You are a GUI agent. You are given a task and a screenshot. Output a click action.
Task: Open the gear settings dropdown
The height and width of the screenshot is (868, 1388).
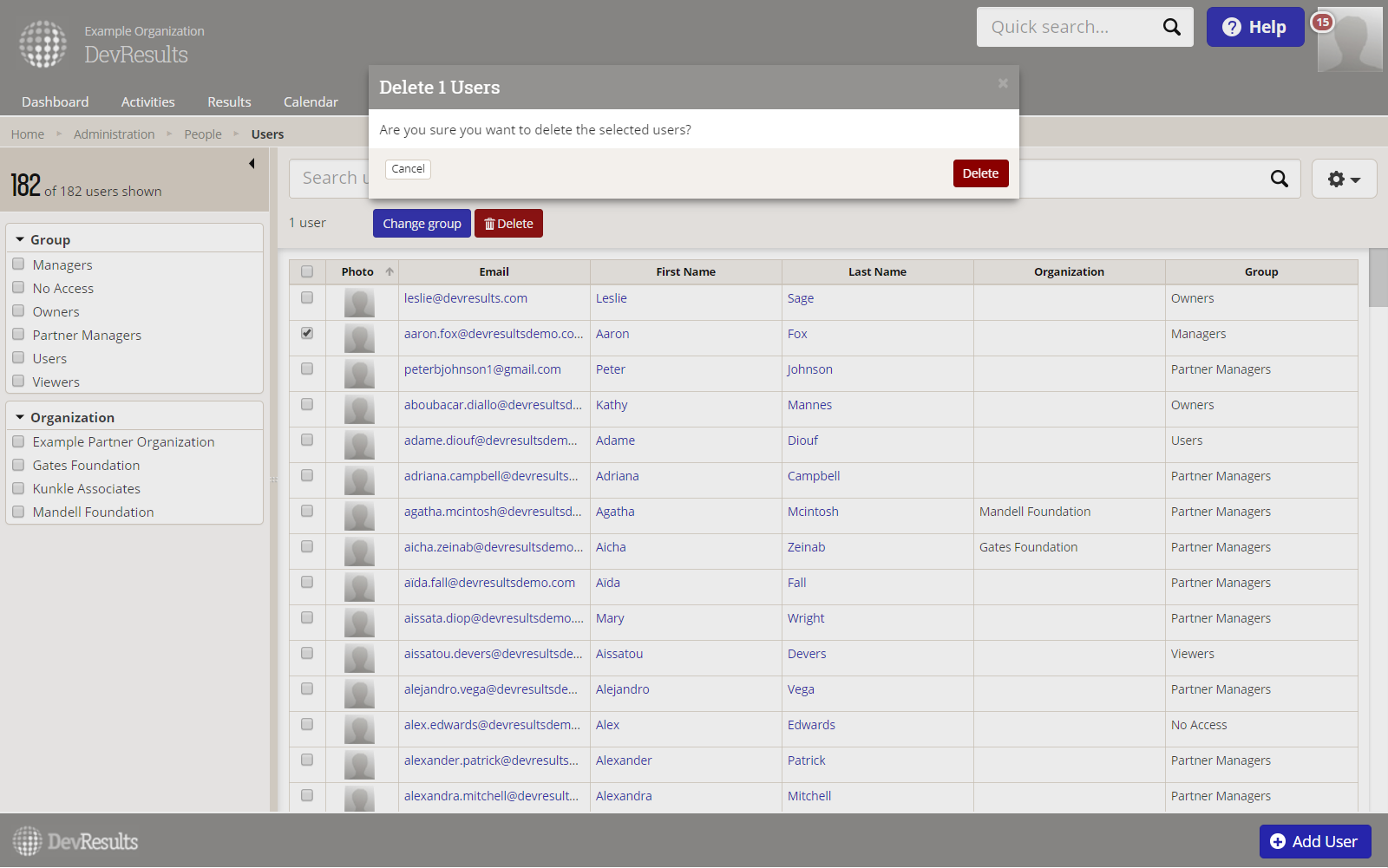tap(1344, 179)
